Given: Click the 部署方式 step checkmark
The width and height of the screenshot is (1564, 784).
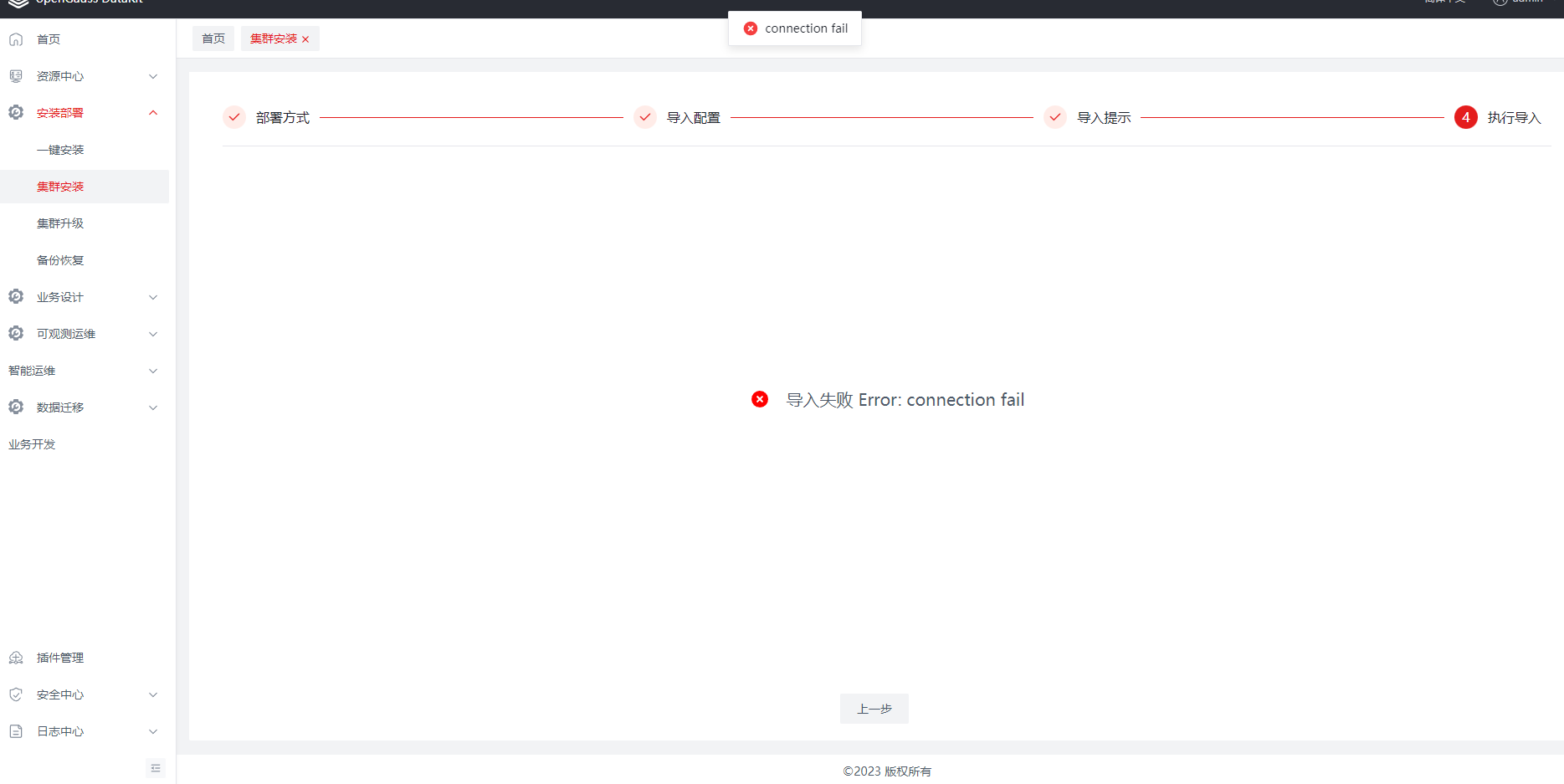Looking at the screenshot, I should [x=234, y=117].
